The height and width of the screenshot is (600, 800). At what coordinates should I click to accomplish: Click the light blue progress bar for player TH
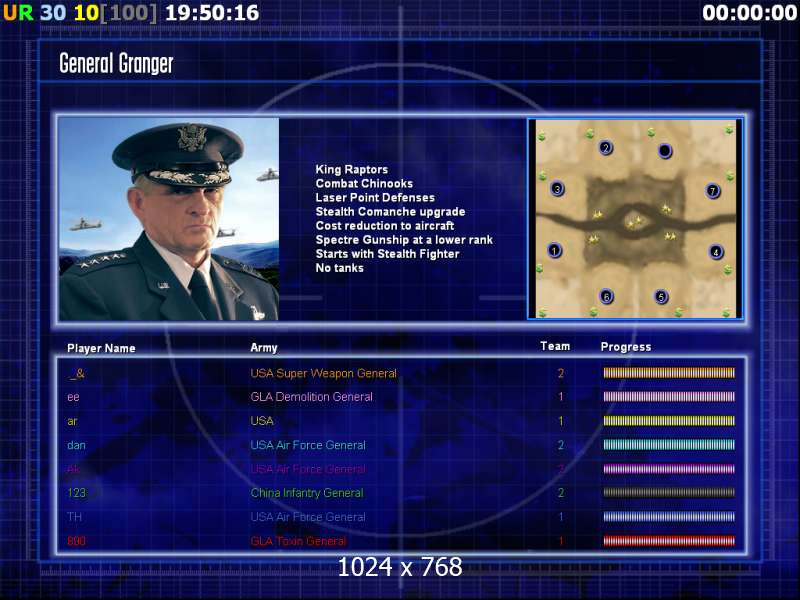[669, 517]
